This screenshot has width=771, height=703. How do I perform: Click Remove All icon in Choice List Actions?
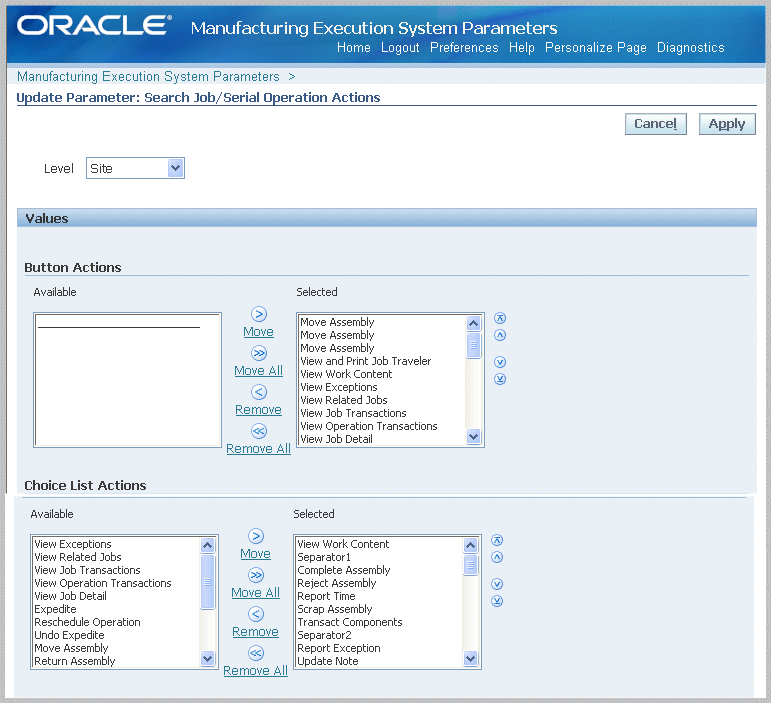256,653
